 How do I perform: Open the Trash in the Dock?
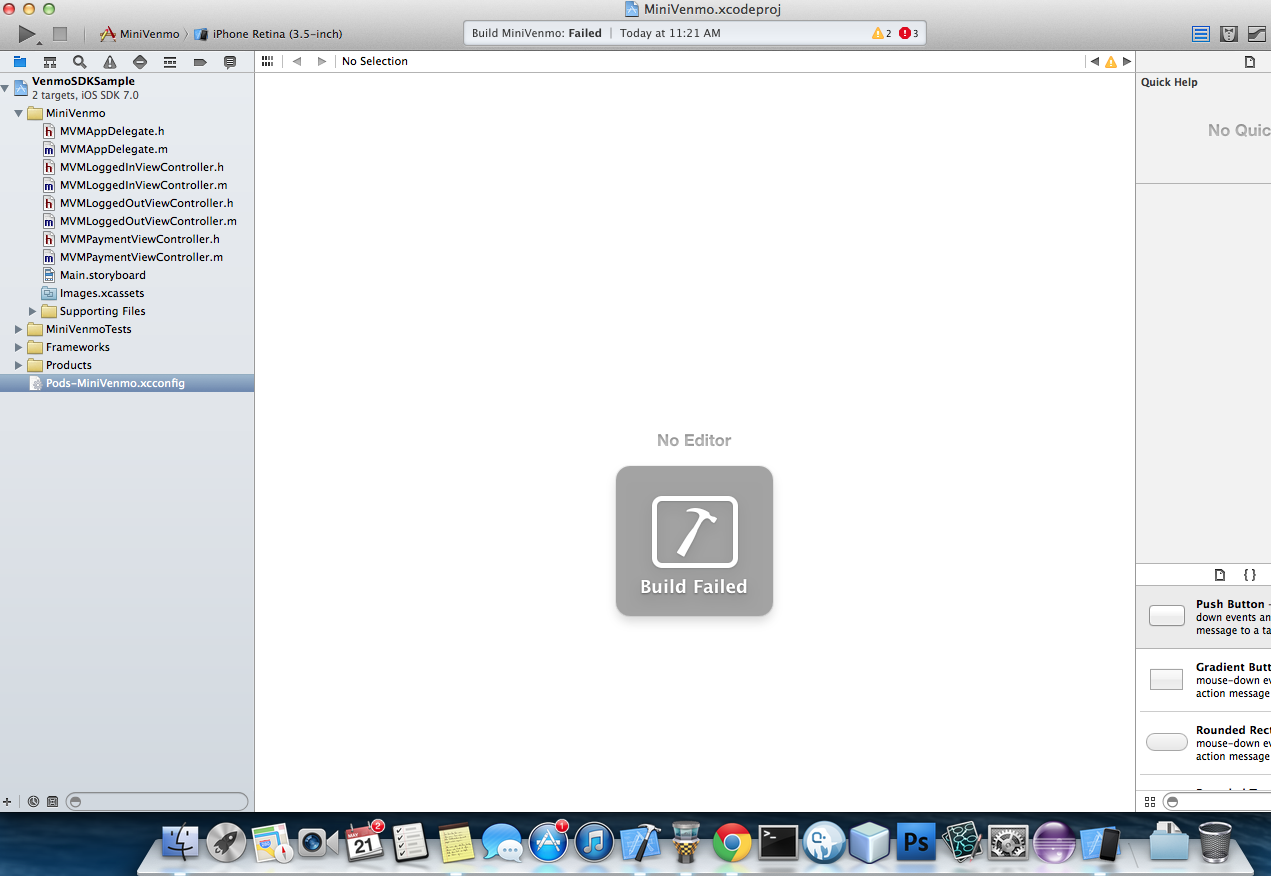point(1215,842)
